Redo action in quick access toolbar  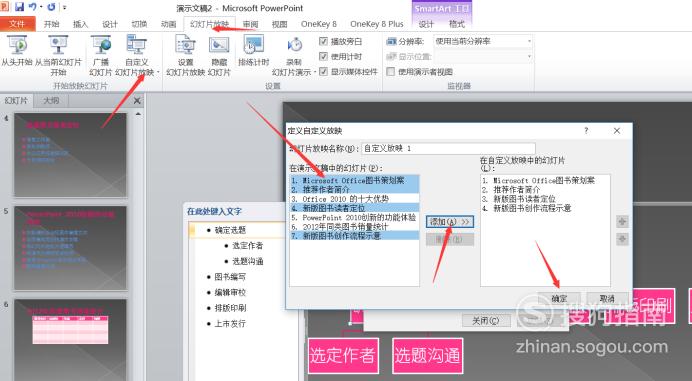pos(51,7)
